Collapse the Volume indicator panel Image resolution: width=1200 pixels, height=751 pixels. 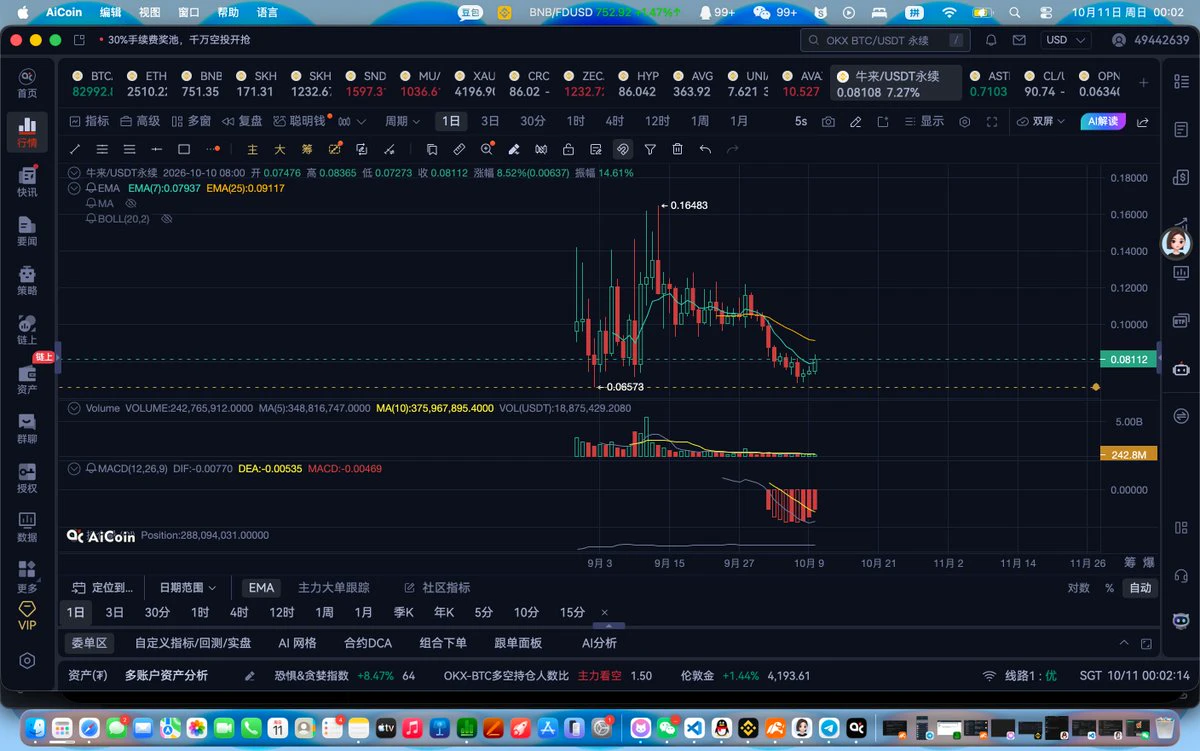[x=74, y=408]
